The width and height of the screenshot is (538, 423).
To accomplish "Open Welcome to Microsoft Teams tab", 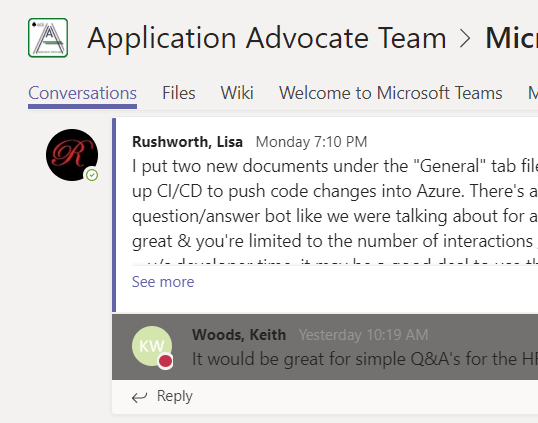I will [x=391, y=93].
